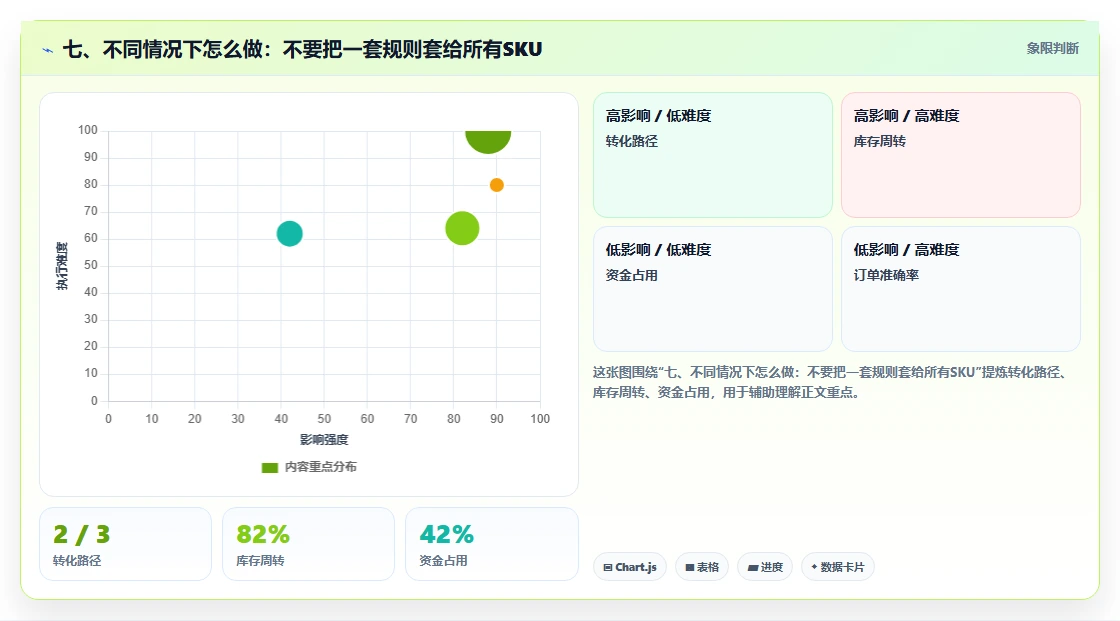Image resolution: width=1120 pixels, height=621 pixels.
Task: Click the 影响强度 x-axis title
Action: pyautogui.click(x=324, y=439)
